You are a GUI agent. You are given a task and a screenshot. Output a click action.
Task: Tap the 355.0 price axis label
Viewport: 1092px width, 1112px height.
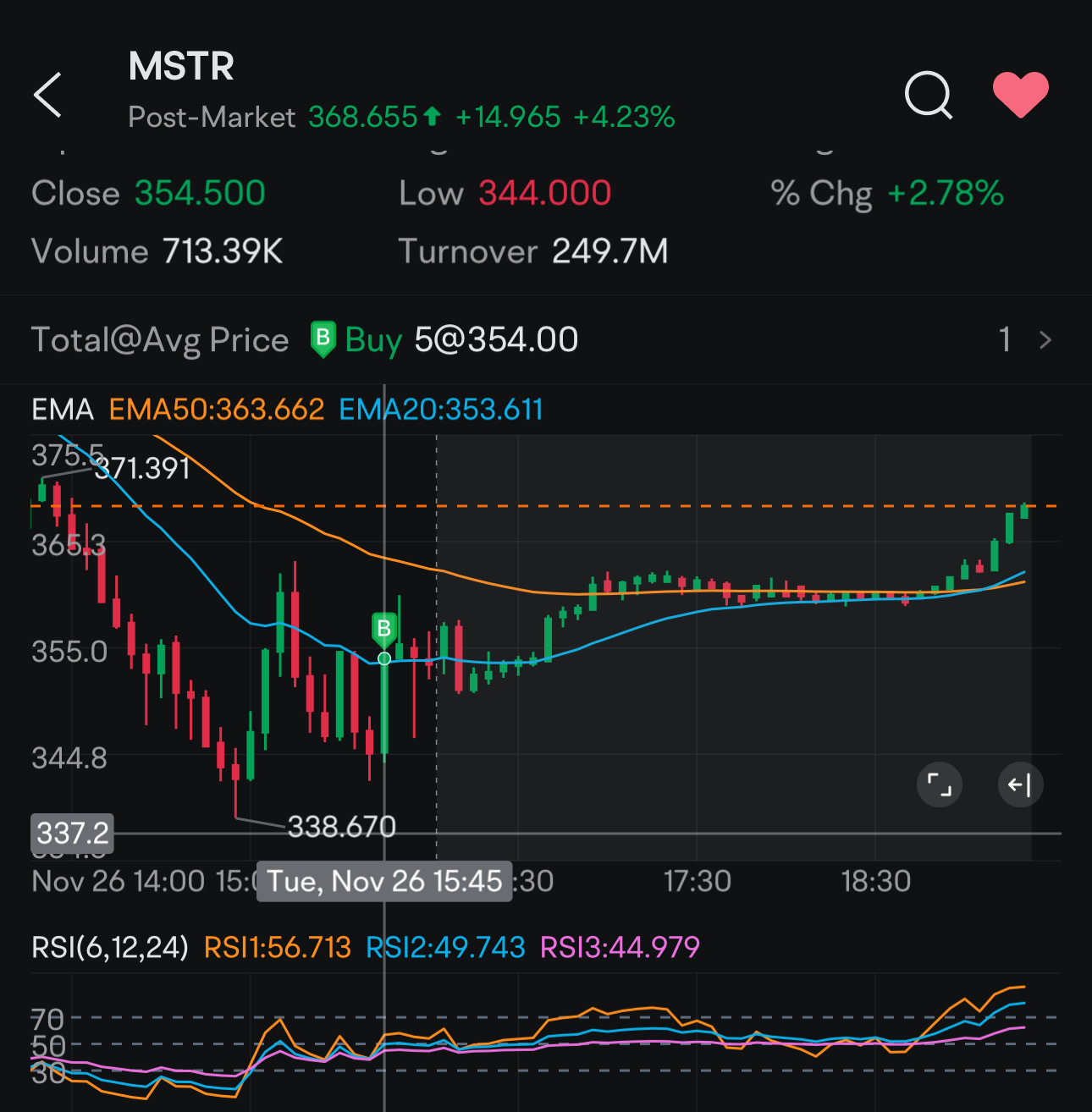69,652
